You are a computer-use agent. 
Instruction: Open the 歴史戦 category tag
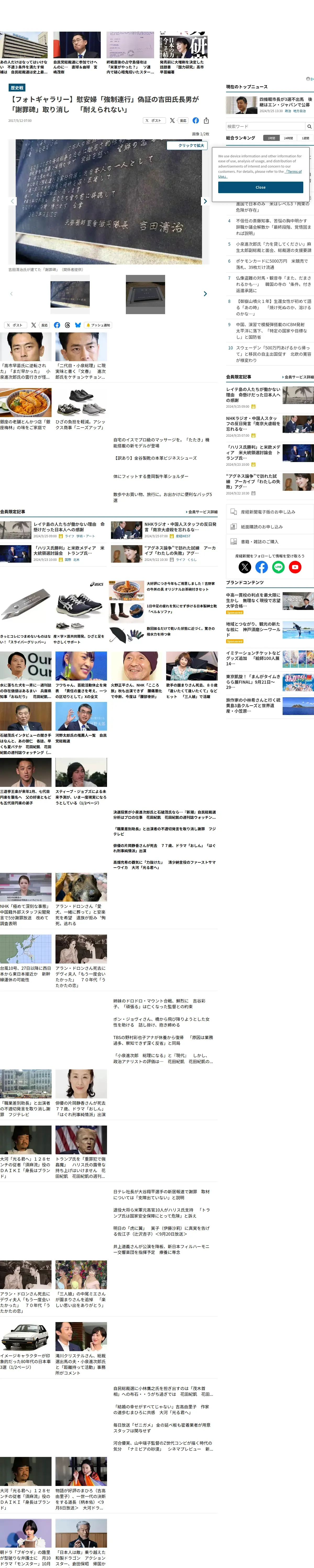coord(17,88)
